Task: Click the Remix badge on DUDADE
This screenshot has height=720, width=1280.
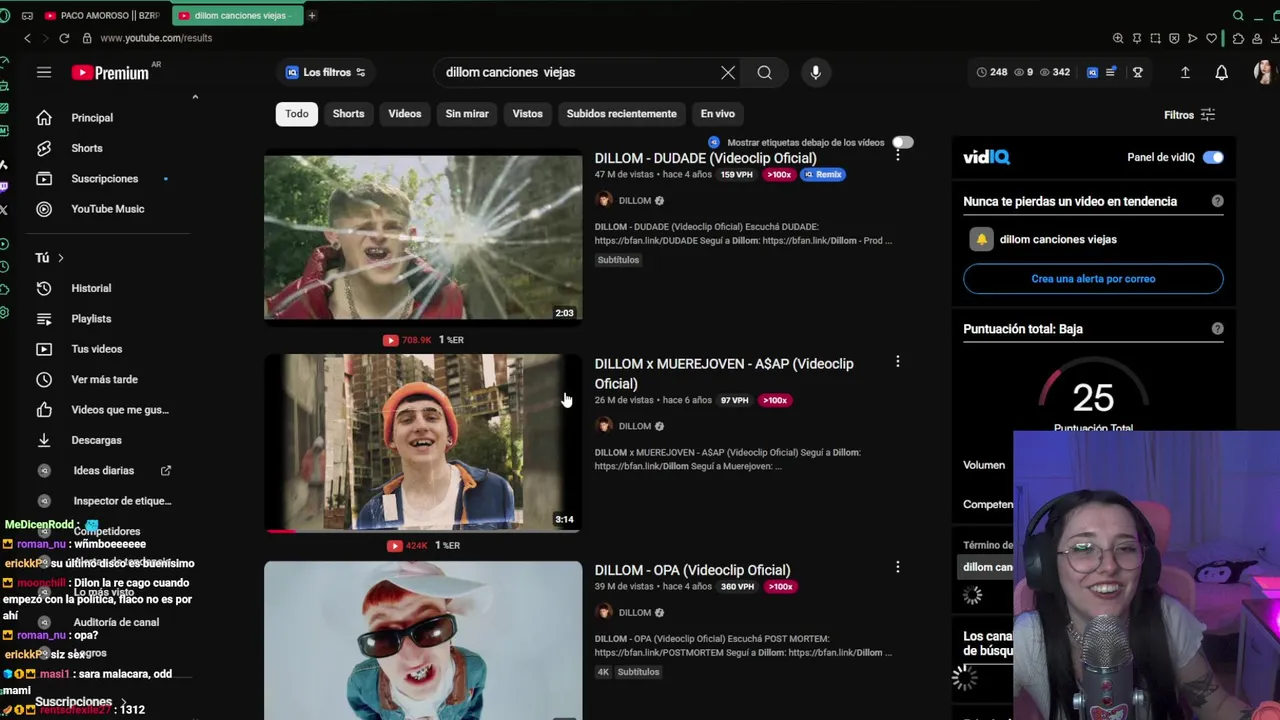Action: (x=823, y=175)
